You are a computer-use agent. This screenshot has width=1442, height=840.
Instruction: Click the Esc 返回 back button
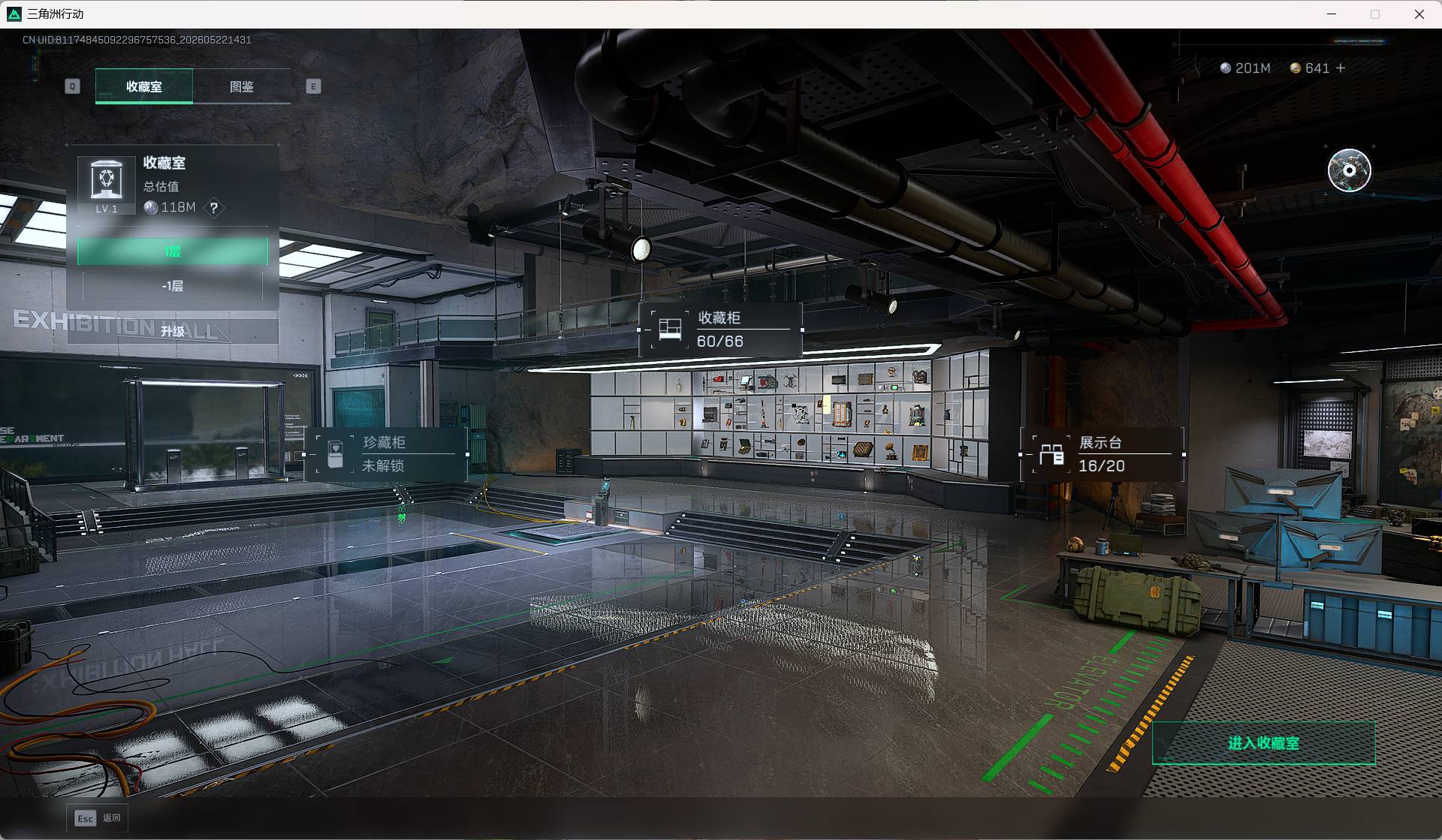[98, 818]
